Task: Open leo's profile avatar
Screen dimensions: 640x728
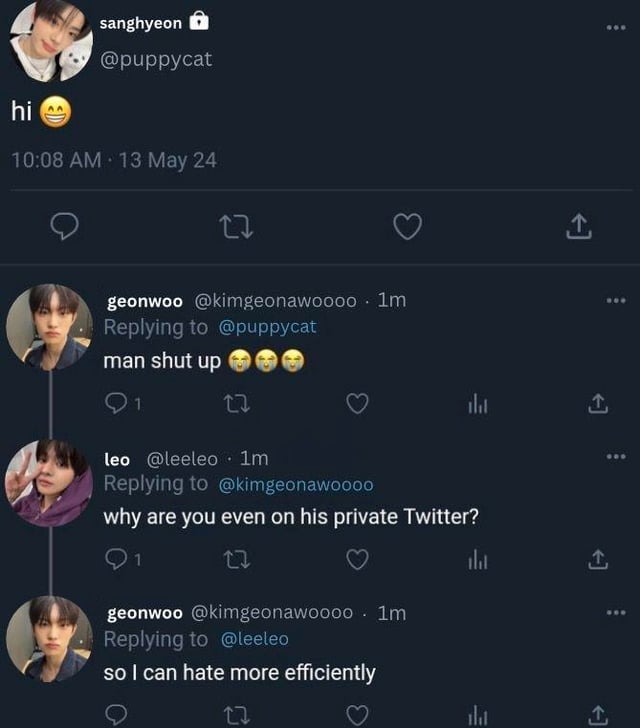Action: (x=48, y=482)
